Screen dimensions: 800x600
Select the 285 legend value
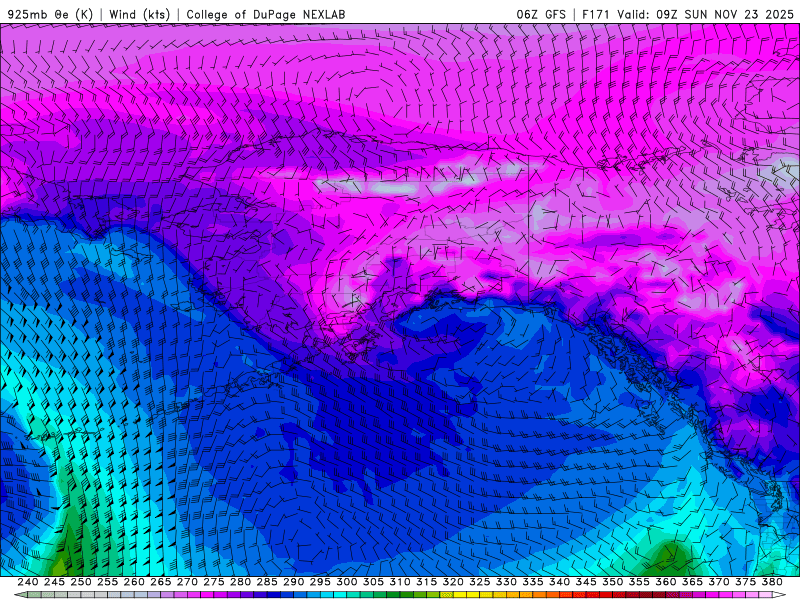(x=267, y=582)
